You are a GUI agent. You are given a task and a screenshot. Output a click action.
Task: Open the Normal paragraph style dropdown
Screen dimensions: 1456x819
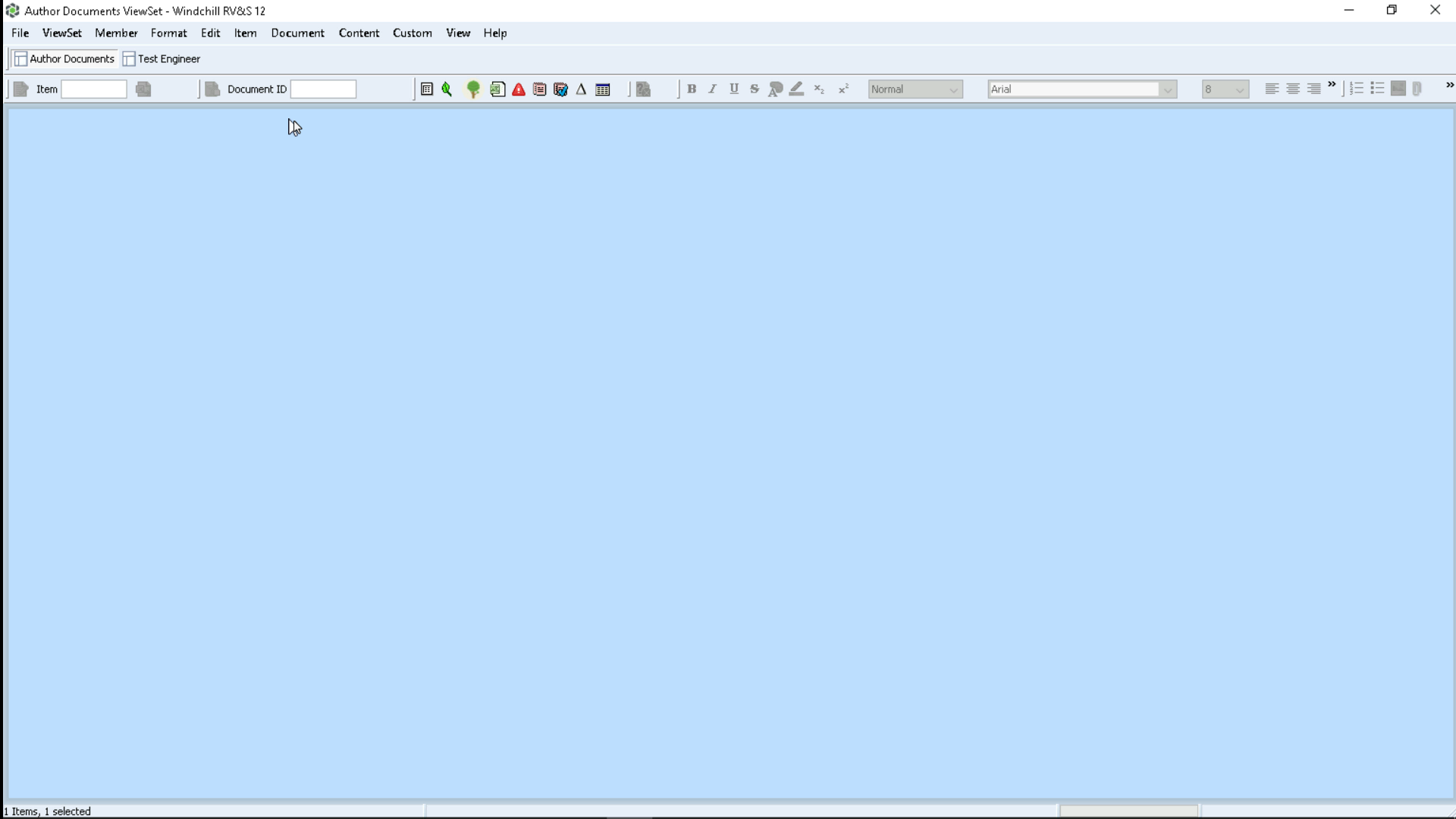(x=915, y=89)
